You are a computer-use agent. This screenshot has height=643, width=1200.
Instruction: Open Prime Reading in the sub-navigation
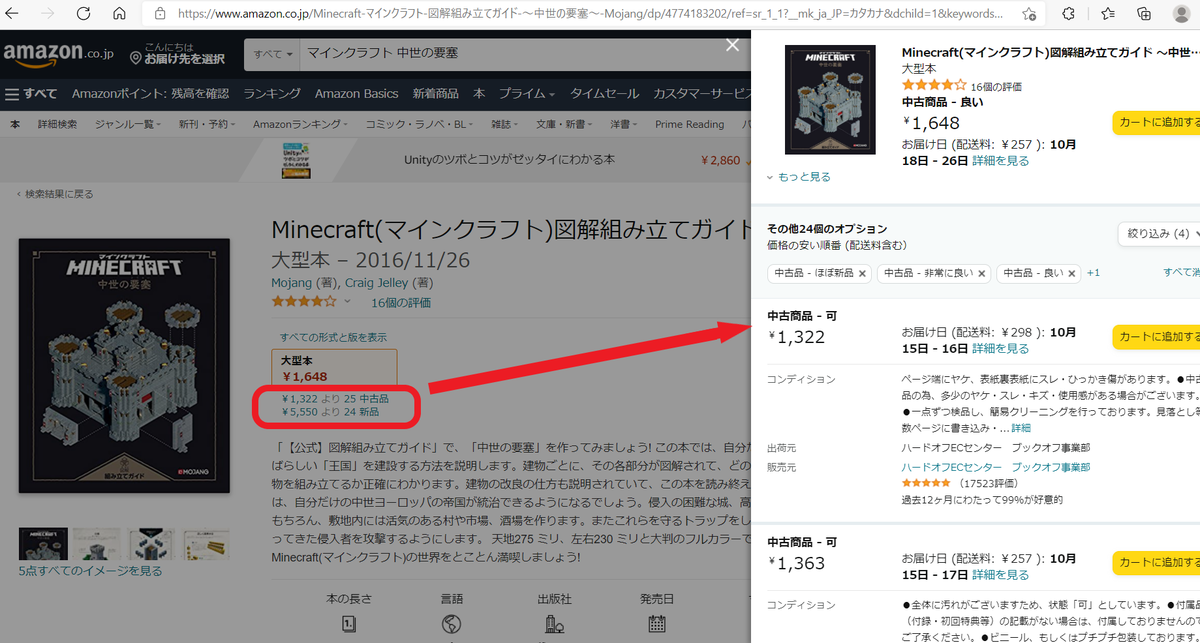pos(690,124)
